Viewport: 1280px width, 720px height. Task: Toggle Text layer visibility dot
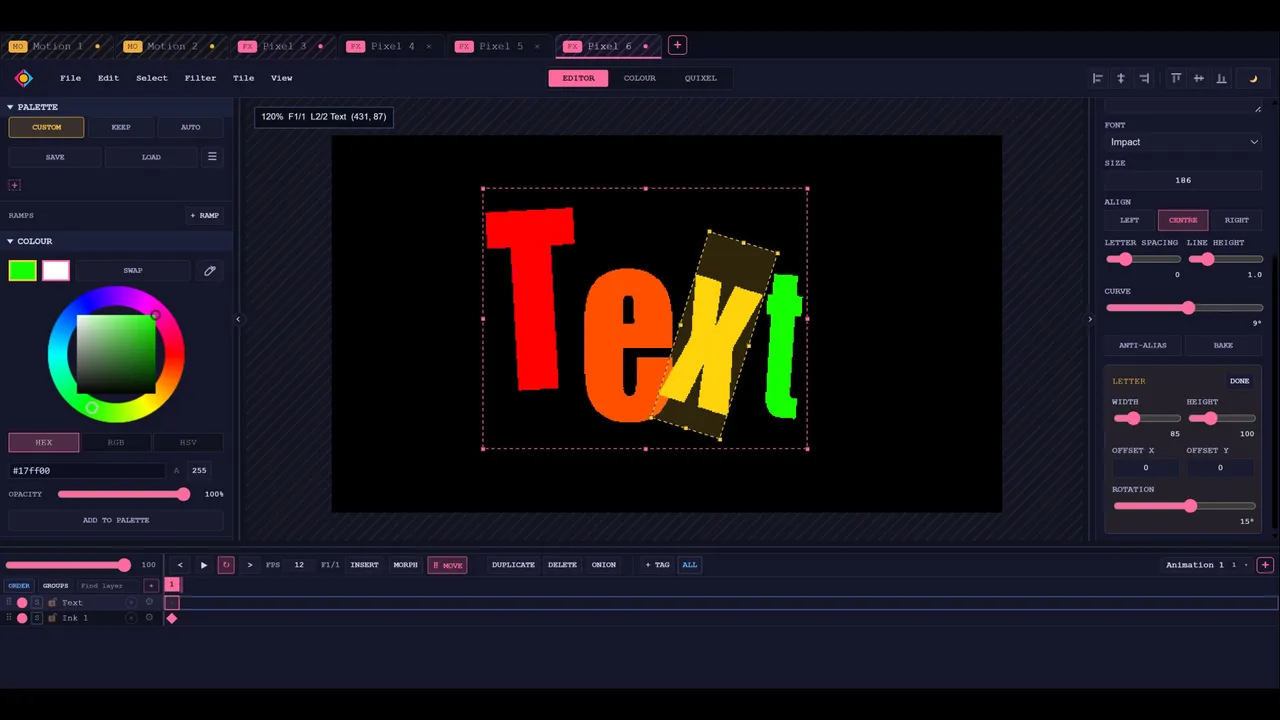pos(22,603)
